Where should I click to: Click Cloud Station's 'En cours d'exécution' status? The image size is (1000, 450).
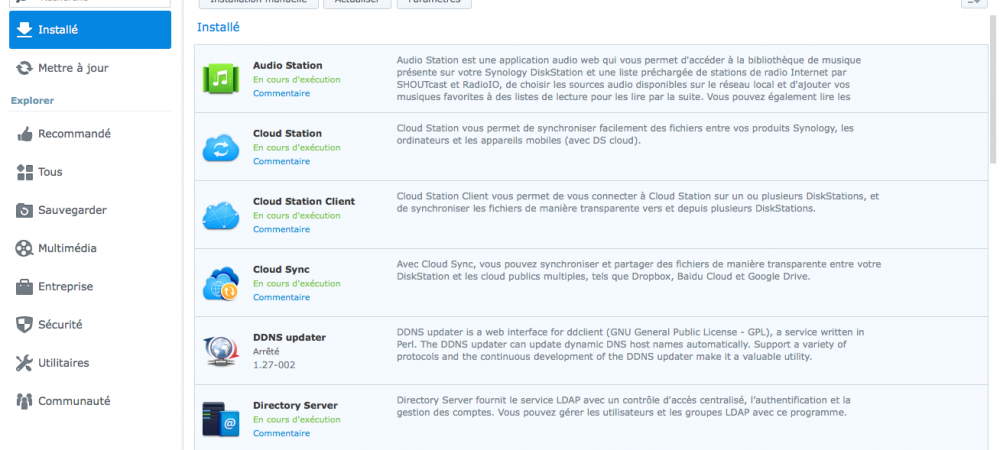click(x=297, y=148)
